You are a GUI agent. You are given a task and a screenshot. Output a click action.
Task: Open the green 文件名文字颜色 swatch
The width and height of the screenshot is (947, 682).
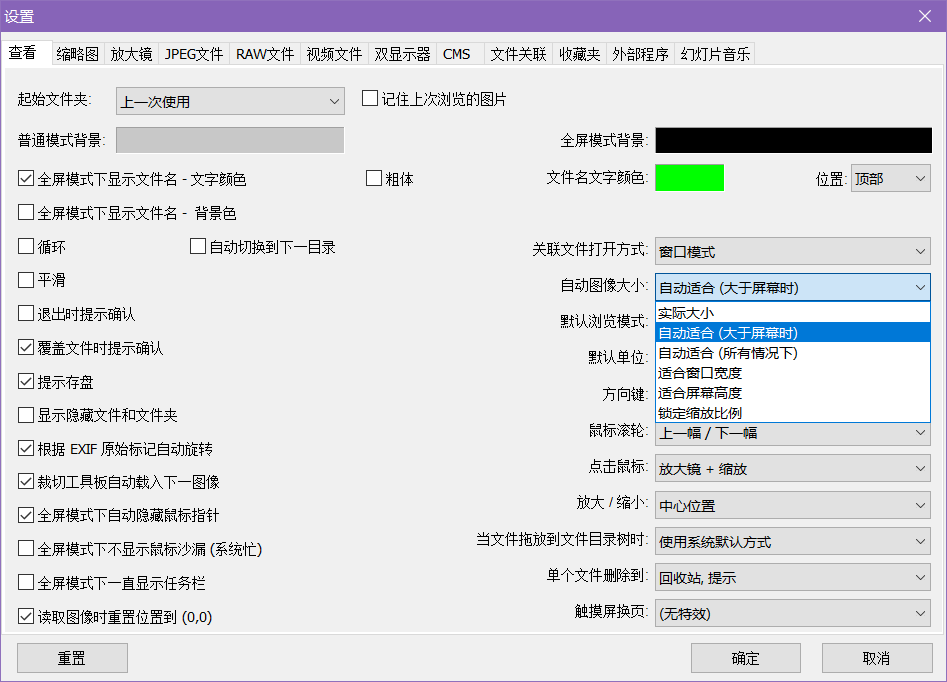(x=689, y=178)
